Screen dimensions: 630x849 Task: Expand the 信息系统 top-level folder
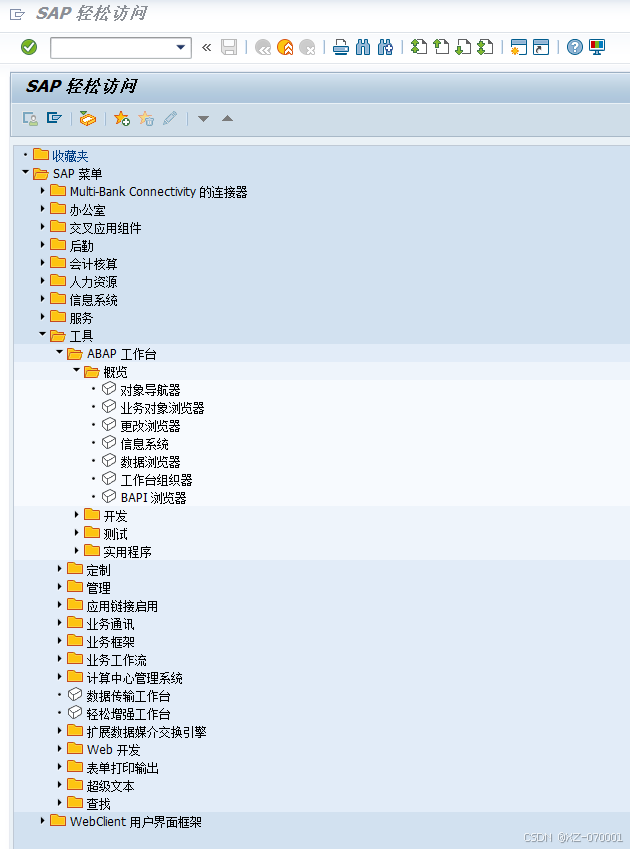[x=43, y=298]
